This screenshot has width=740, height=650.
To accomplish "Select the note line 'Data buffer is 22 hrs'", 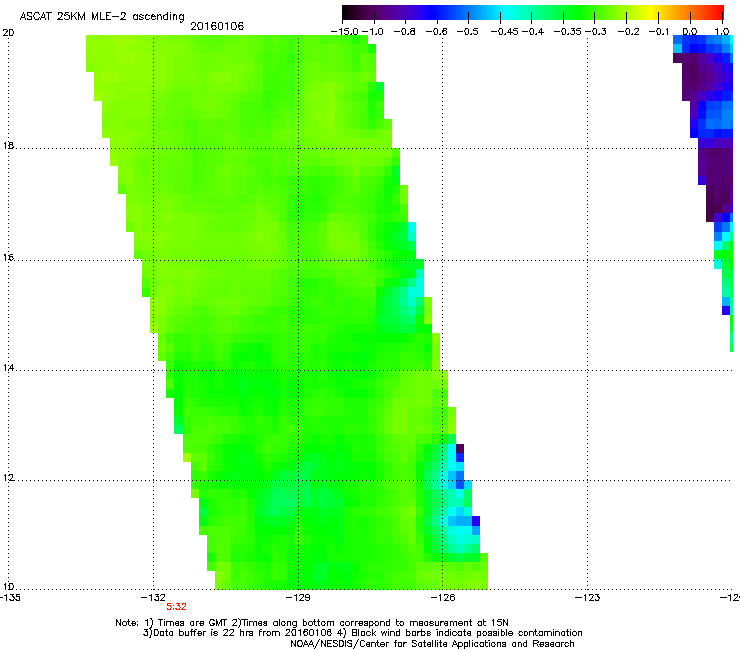I will (362, 633).
